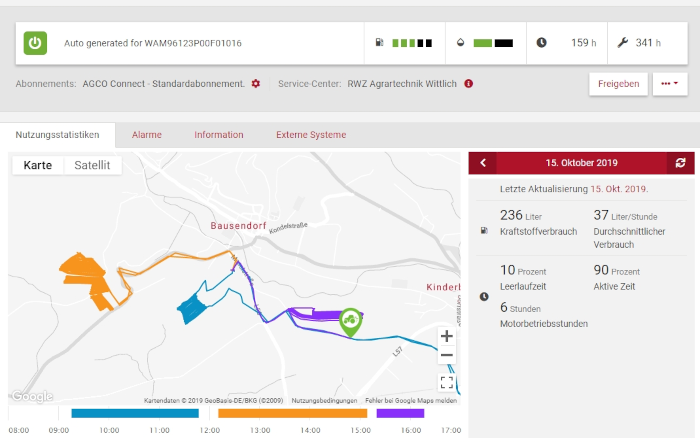700x442 pixels.
Task: Click the Freigeben button
Action: (618, 84)
